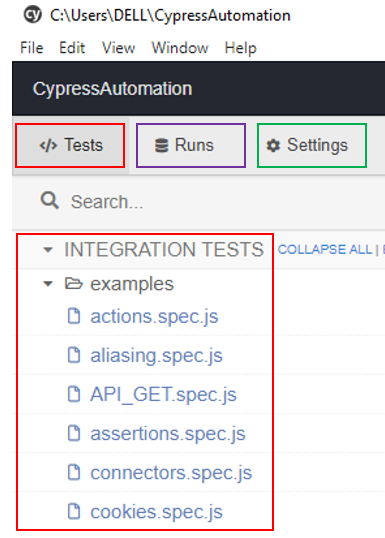Image resolution: width=385 pixels, height=538 pixels.
Task: Click the file icon beside connectors.spec.js
Action: click(x=74, y=472)
